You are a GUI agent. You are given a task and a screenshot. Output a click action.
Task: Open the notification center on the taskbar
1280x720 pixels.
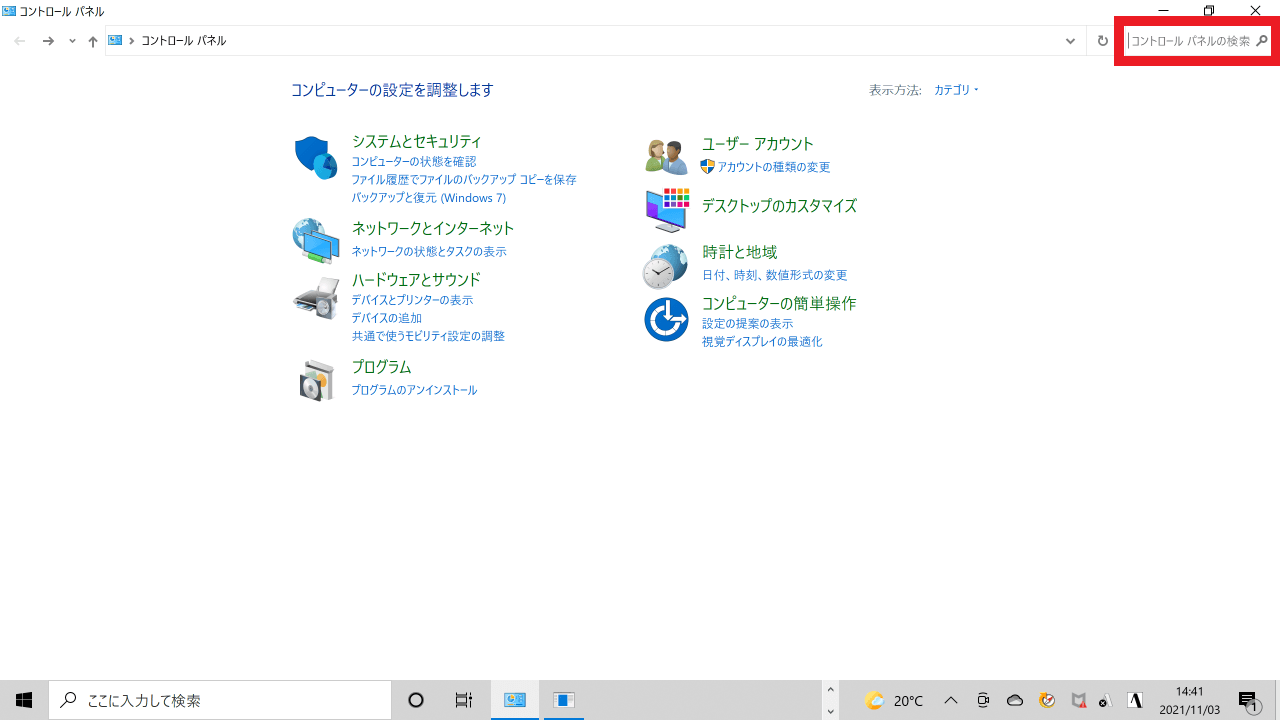(x=1248, y=701)
